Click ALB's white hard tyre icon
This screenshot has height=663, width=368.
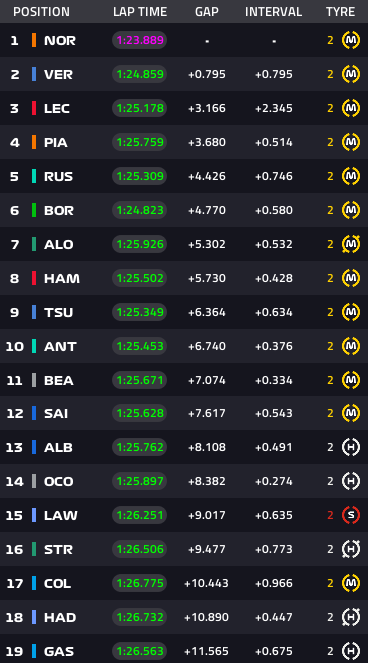(x=351, y=447)
